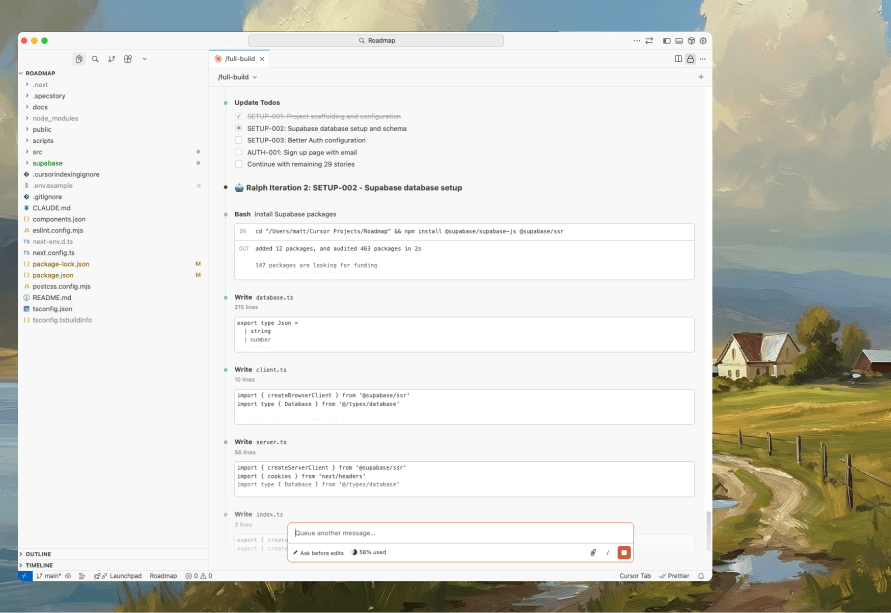The width and height of the screenshot is (891, 613).
Task: Open the Extensions view icon
Action: [x=128, y=59]
